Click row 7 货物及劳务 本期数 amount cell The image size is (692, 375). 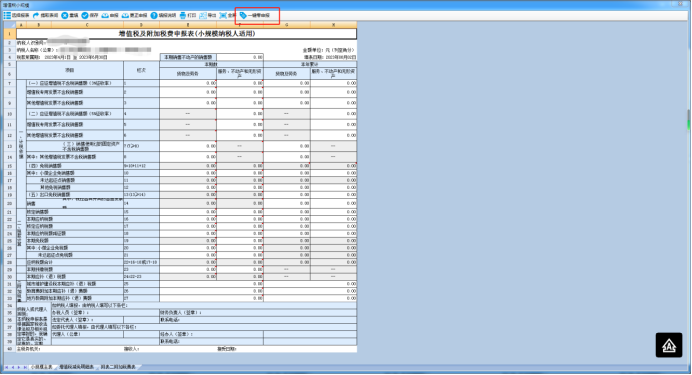188,83
